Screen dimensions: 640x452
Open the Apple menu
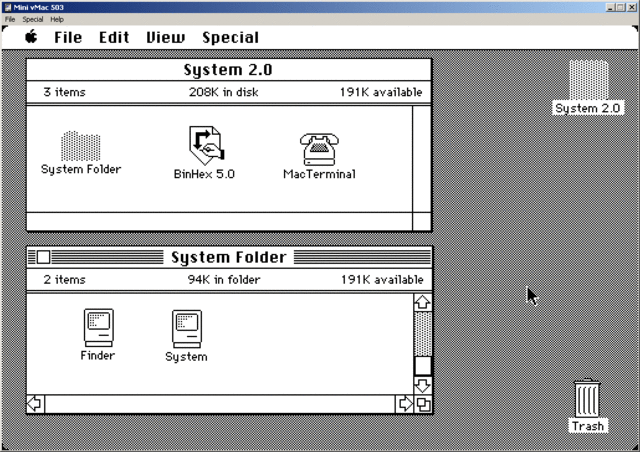click(x=31, y=37)
